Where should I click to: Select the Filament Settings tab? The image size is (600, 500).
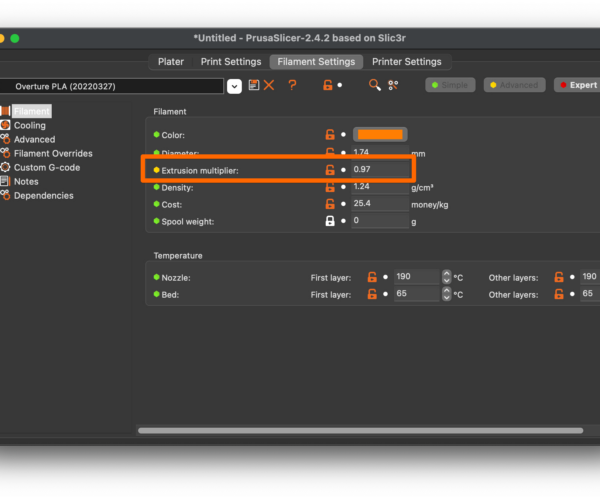[316, 62]
